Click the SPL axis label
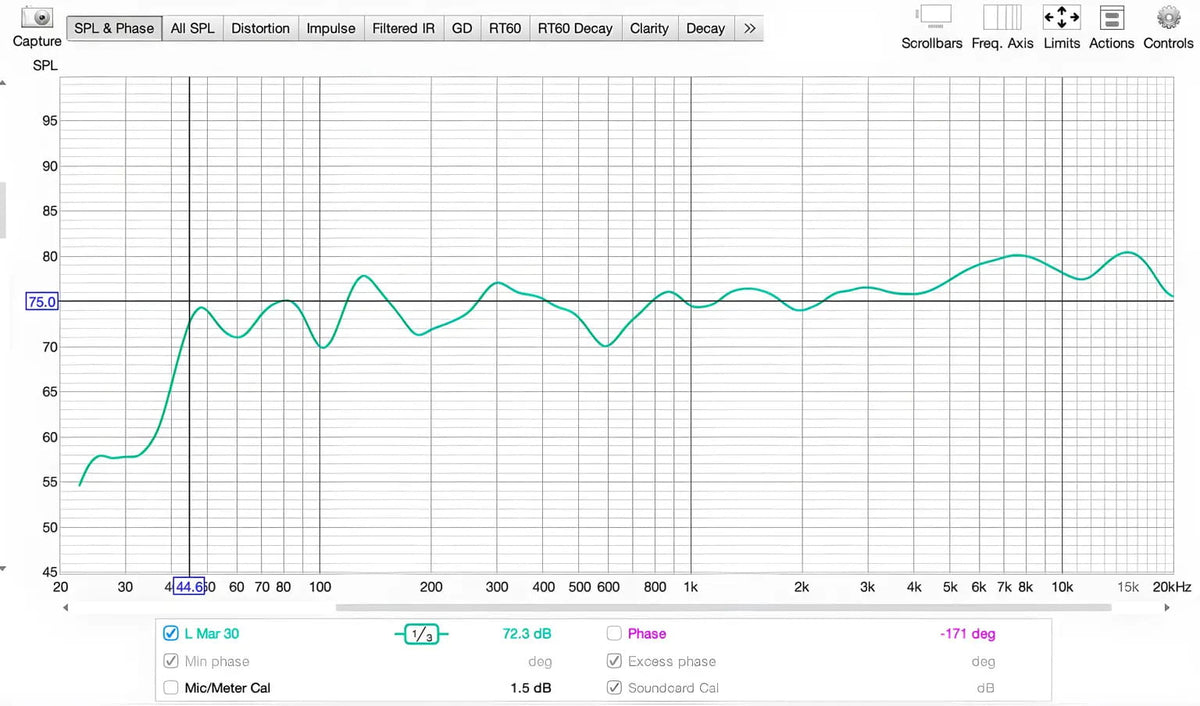This screenshot has width=1200, height=706. [45, 65]
